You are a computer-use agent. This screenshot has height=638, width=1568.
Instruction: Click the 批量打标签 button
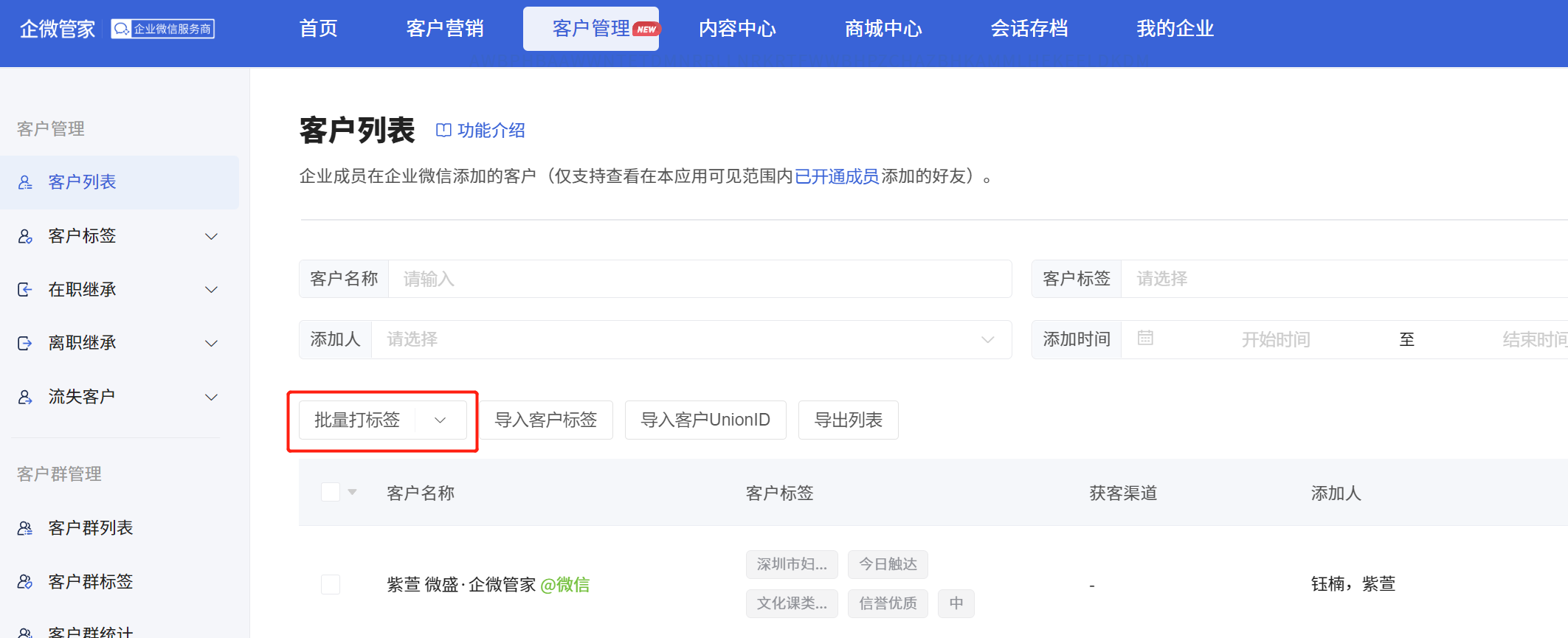point(357,420)
